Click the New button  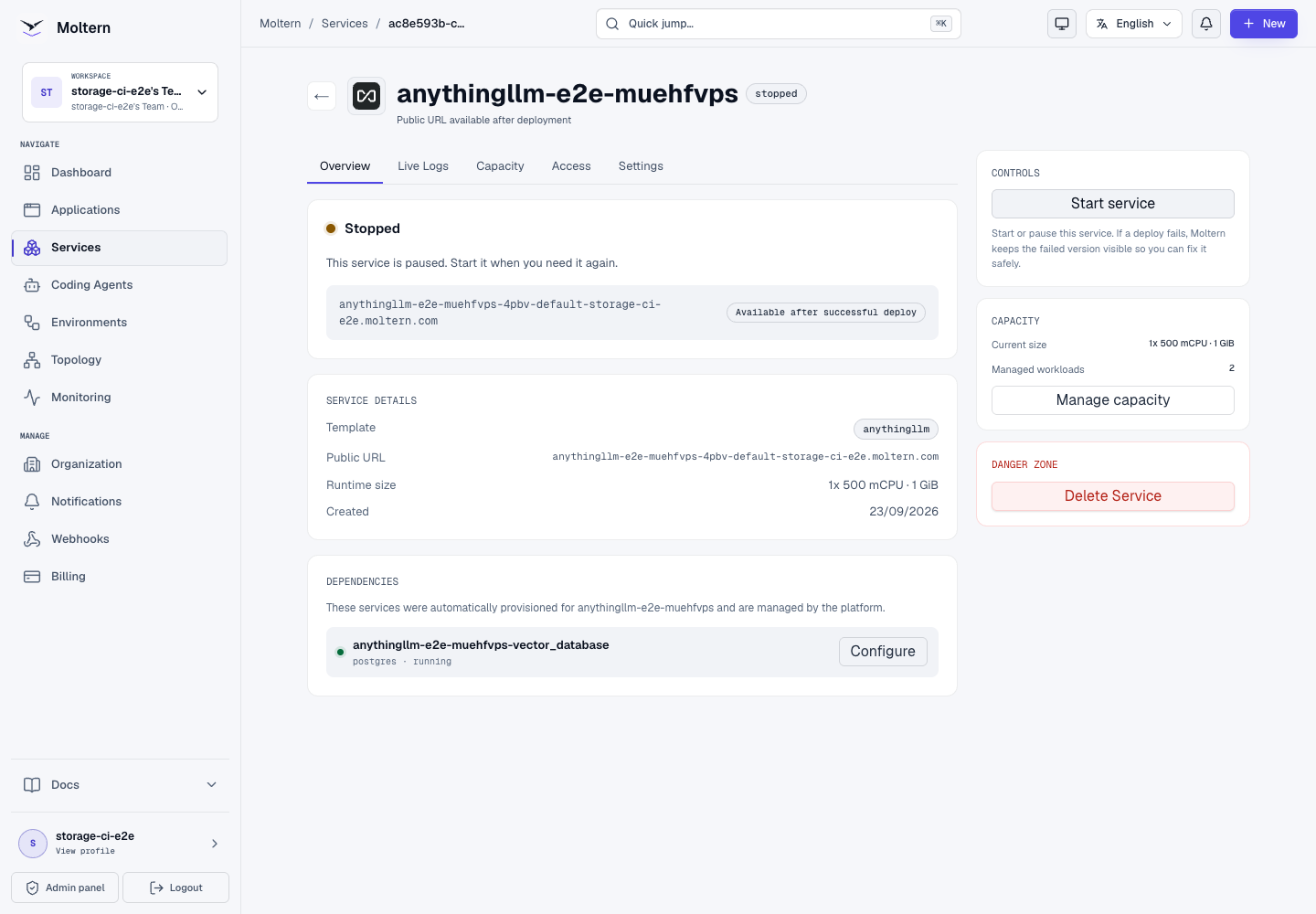[x=1264, y=24]
